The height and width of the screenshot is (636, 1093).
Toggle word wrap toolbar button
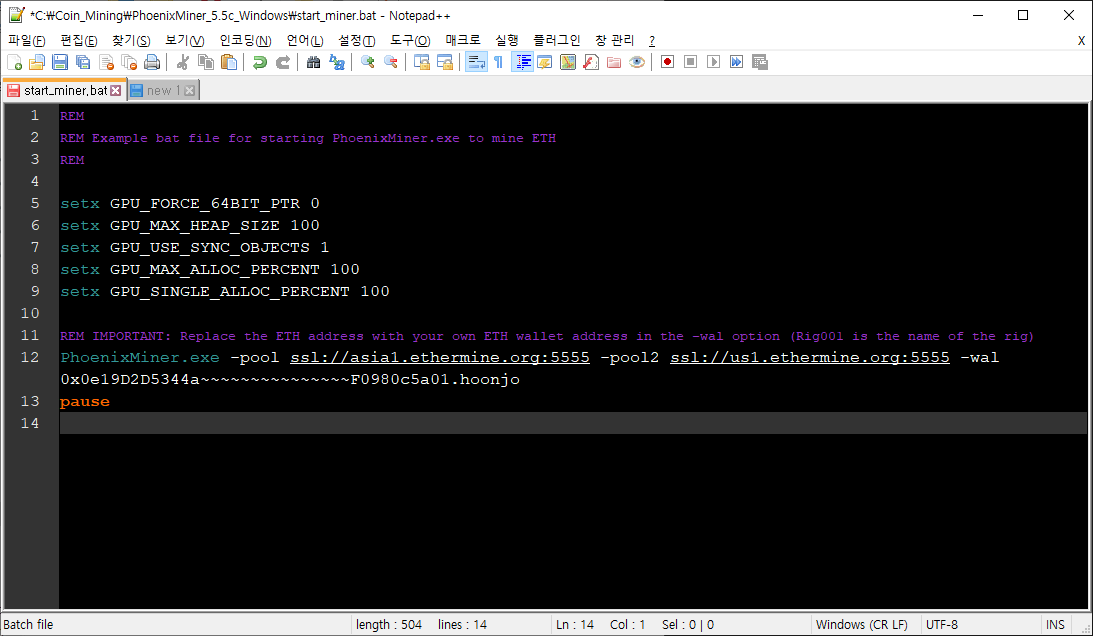(x=476, y=62)
